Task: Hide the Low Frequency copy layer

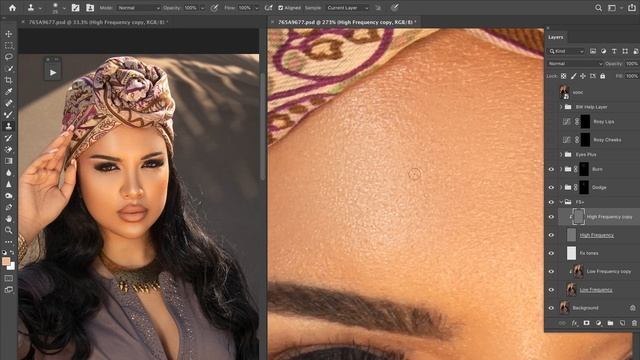Action: pyautogui.click(x=551, y=271)
